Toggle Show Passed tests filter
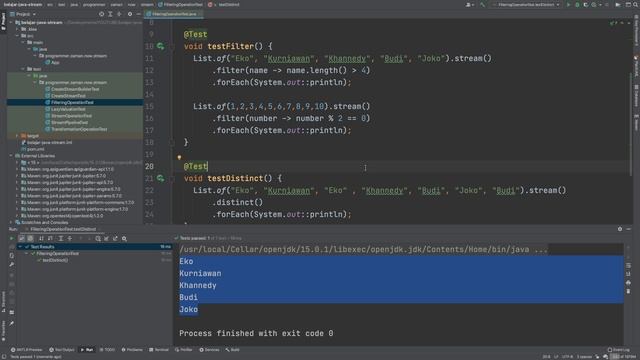This screenshot has width=640, height=360. point(22,238)
